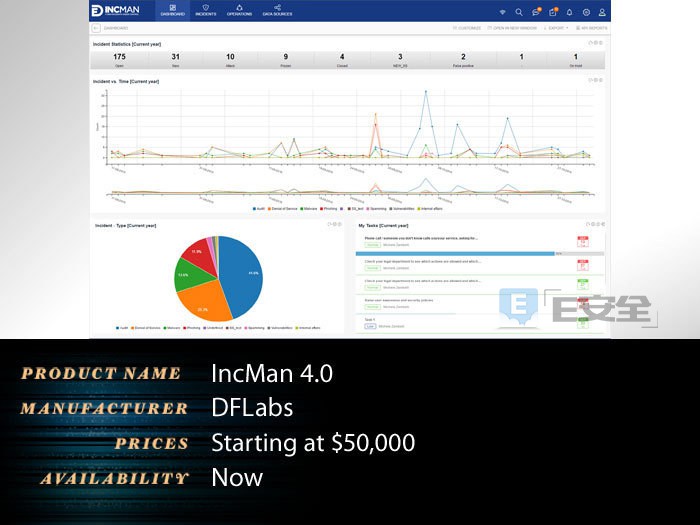Click the Normal priority tag on Phone call task

pos(373,245)
